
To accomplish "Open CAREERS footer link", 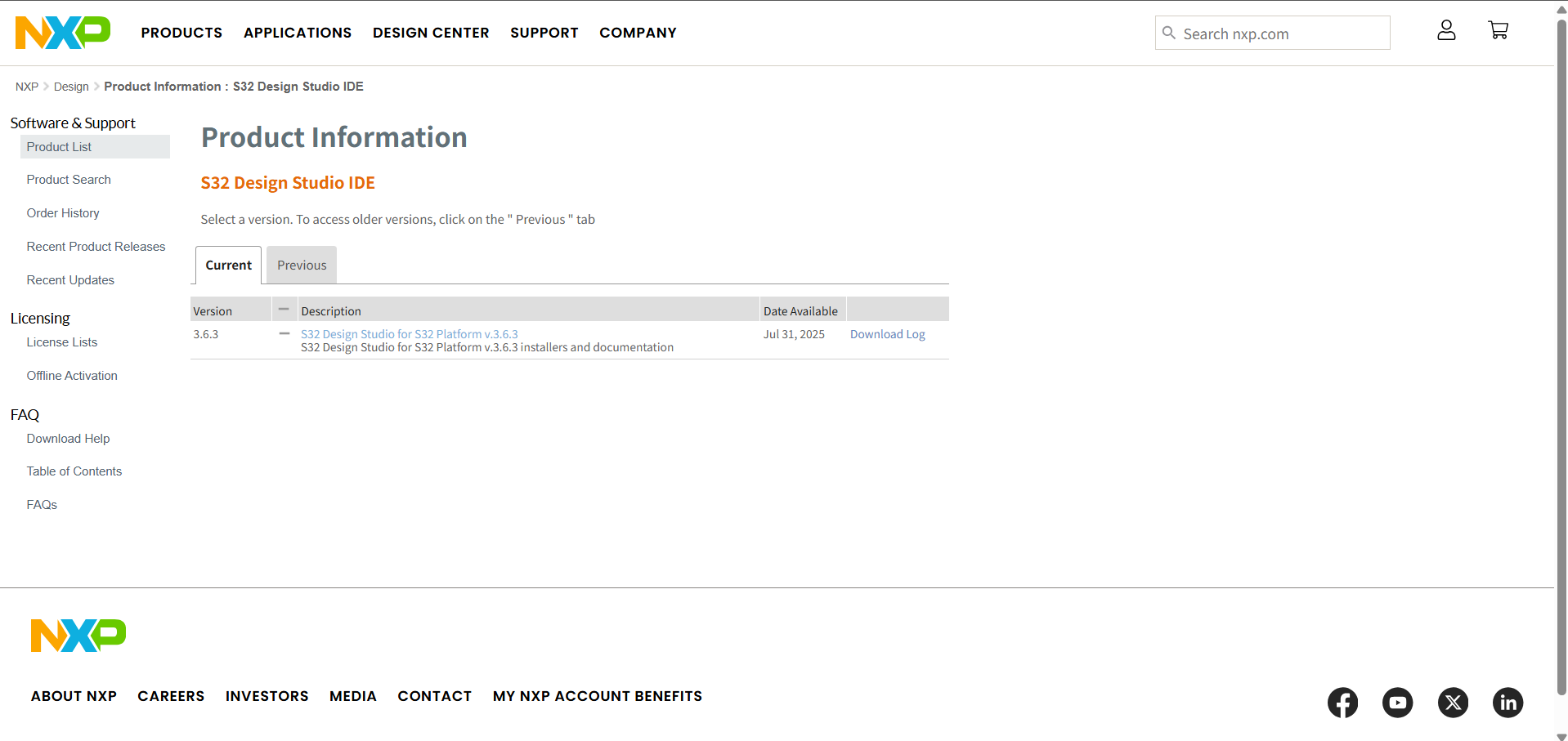I will [171, 696].
